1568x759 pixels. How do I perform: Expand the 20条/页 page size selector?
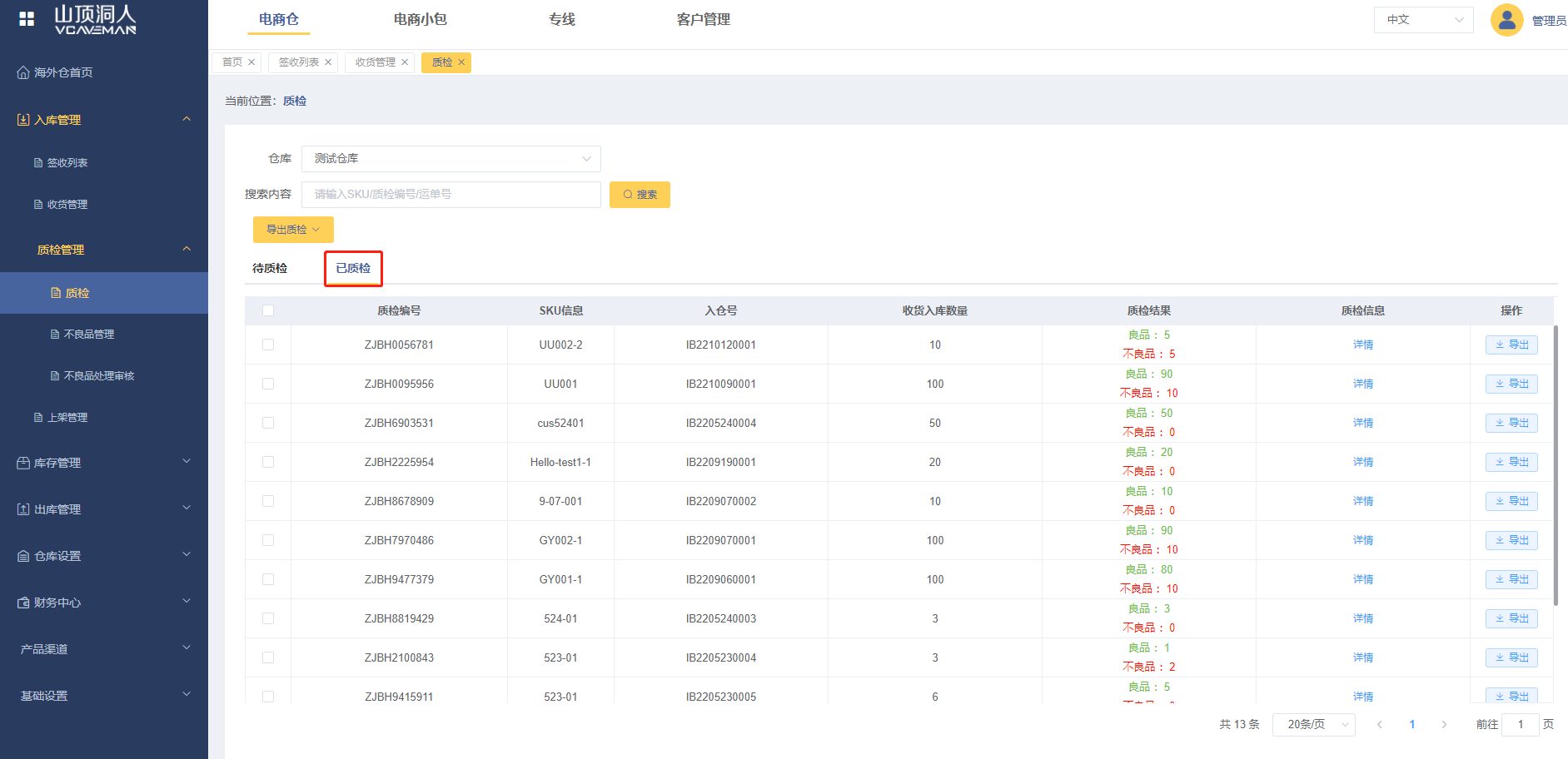pyautogui.click(x=1313, y=725)
